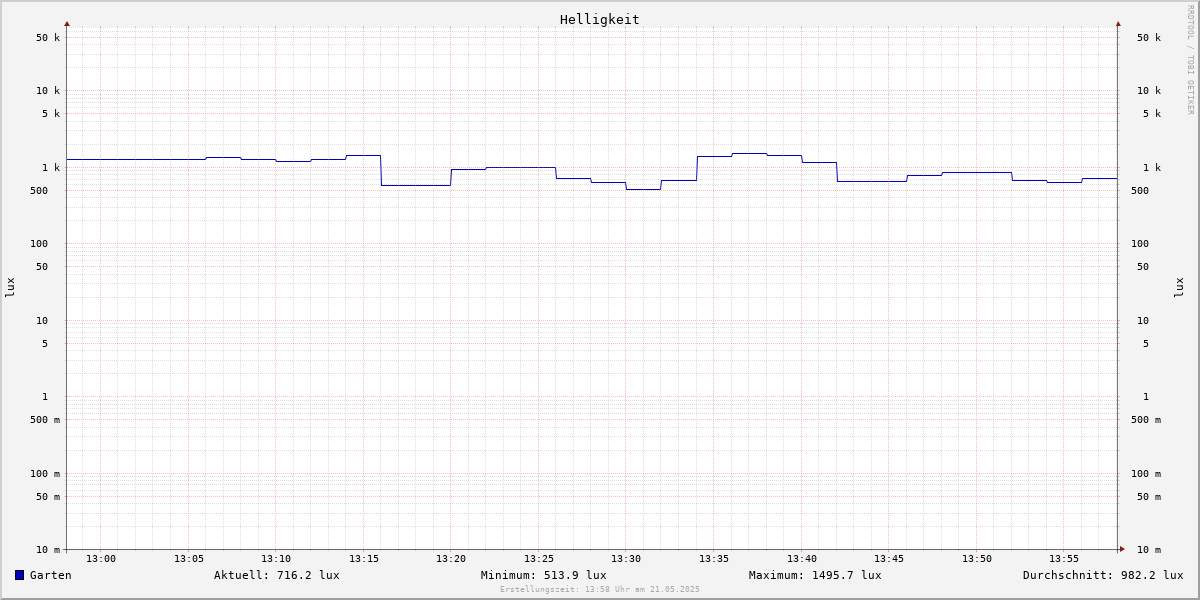This screenshot has width=1200, height=600.
Task: Click the 100 label on left axis
Action: click(x=39, y=244)
